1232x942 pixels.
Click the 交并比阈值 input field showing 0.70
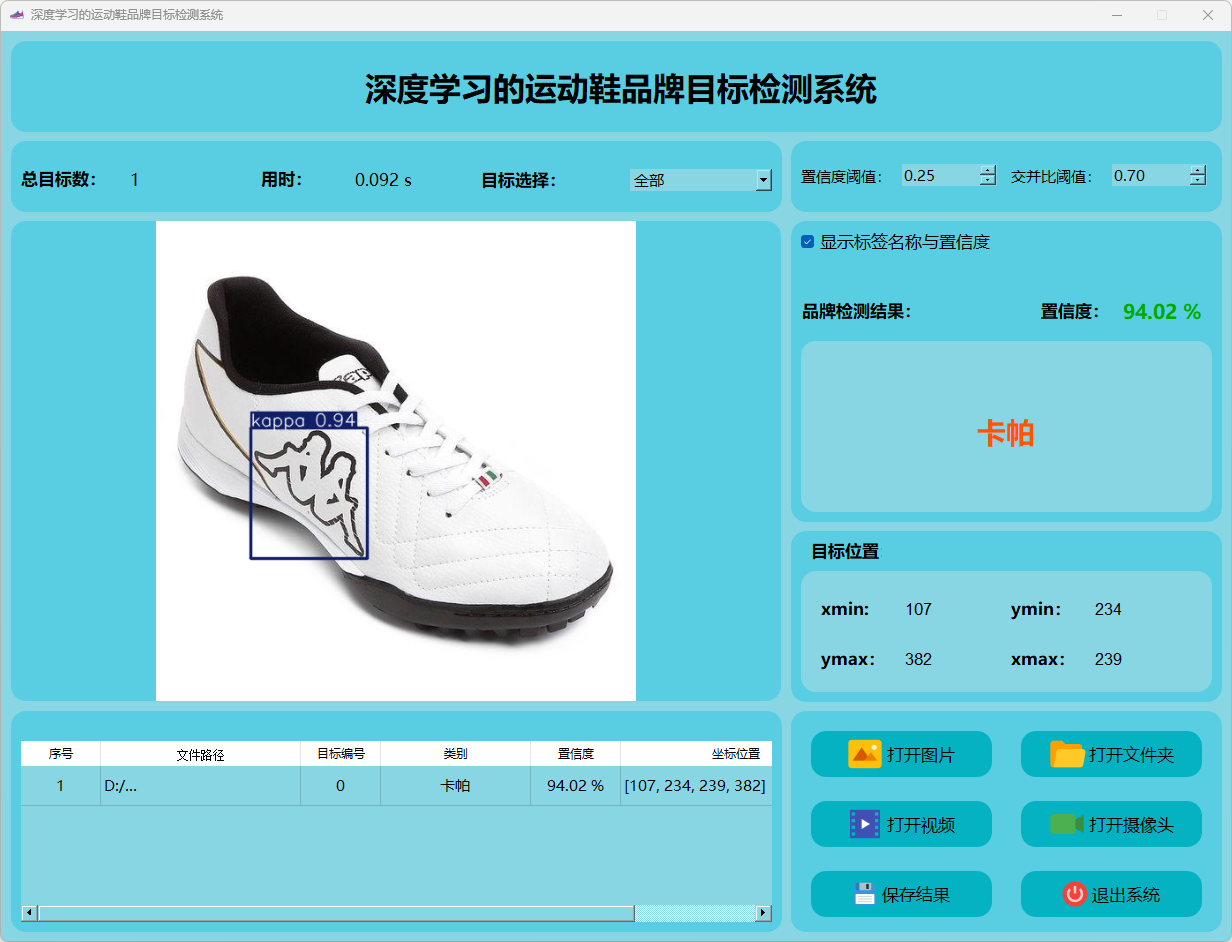pyautogui.click(x=1150, y=175)
